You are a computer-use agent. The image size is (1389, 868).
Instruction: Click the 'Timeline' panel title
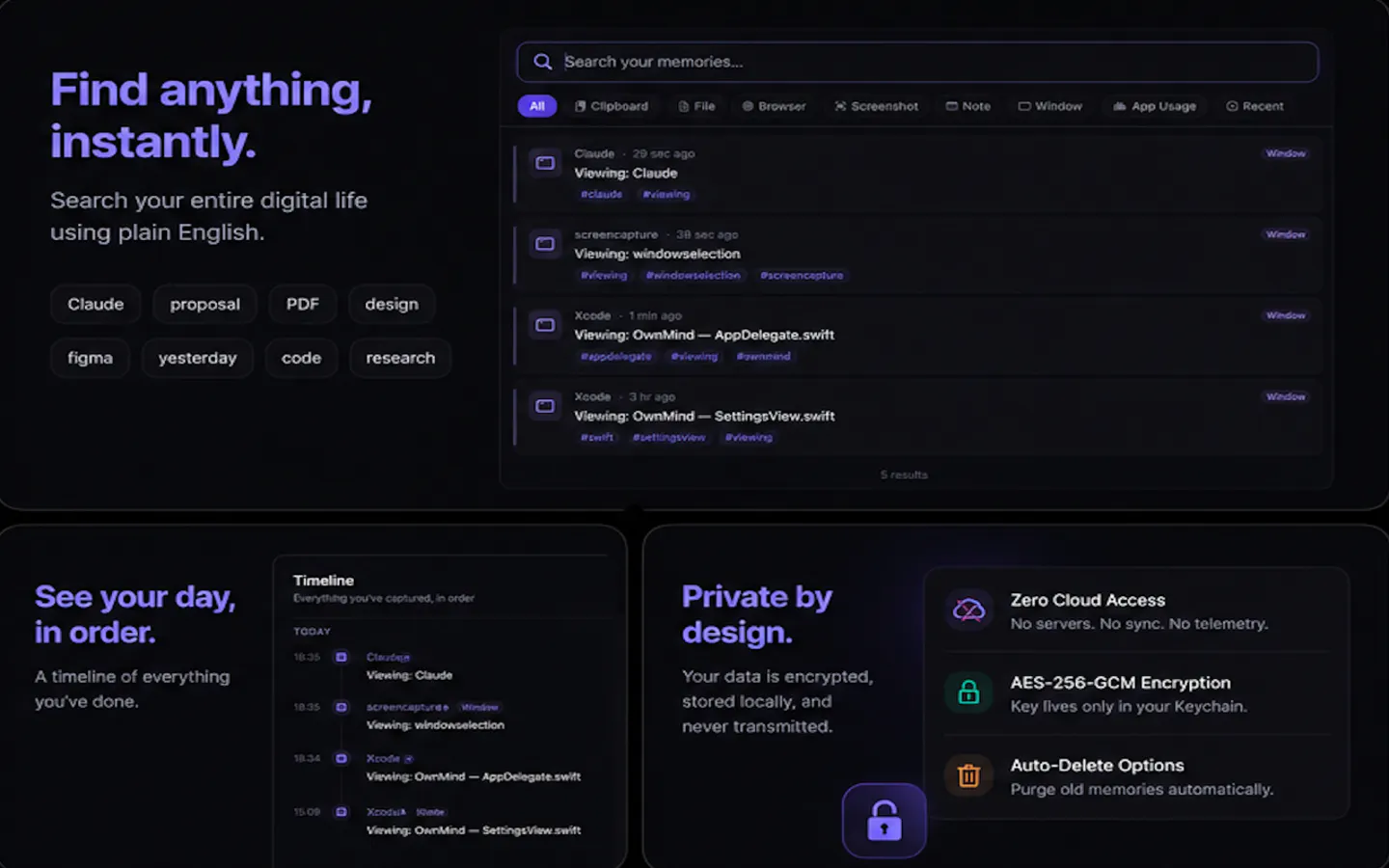click(323, 581)
